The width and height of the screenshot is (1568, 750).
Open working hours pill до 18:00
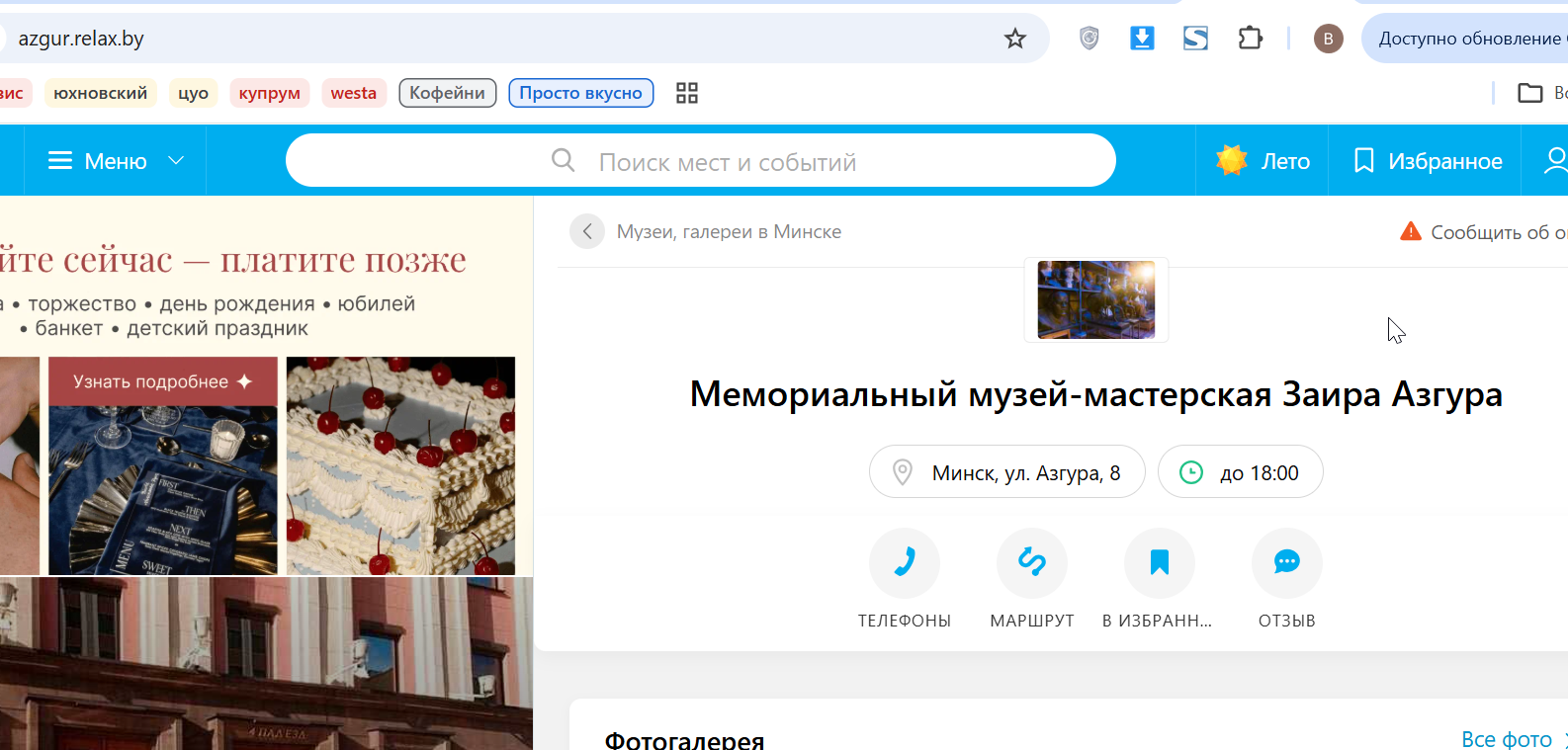pyautogui.click(x=1241, y=472)
